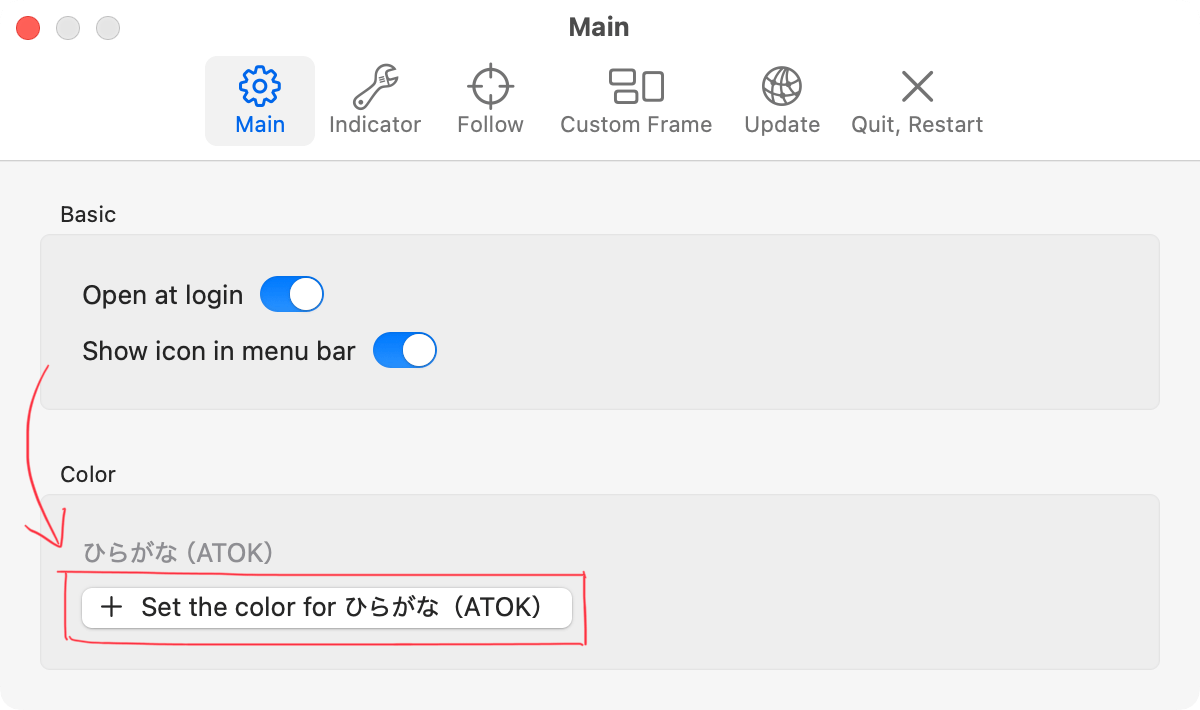The image size is (1200, 710).
Task: Choose the Quit, Restart tab label
Action: [x=917, y=125]
